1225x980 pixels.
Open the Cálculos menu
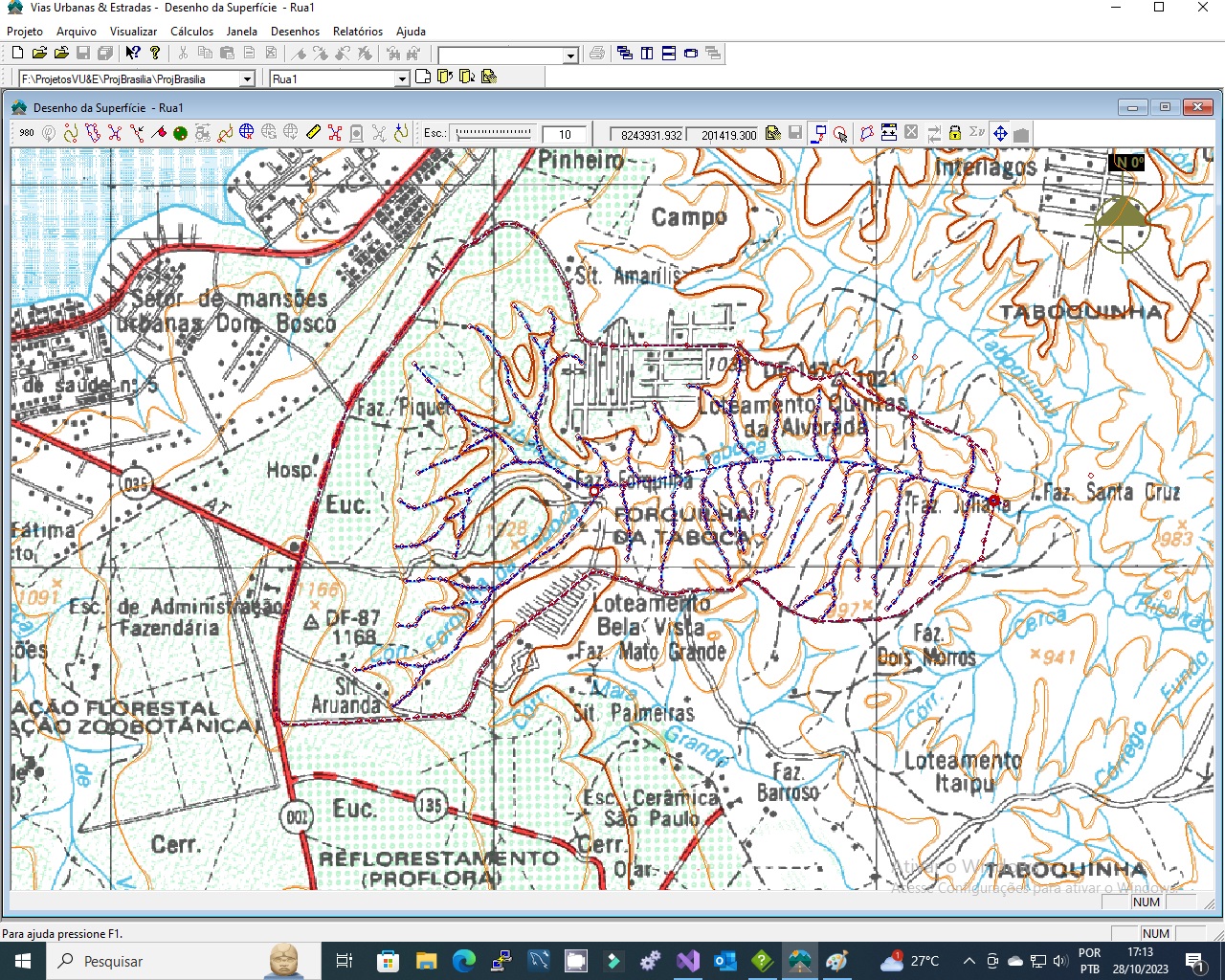click(x=191, y=32)
